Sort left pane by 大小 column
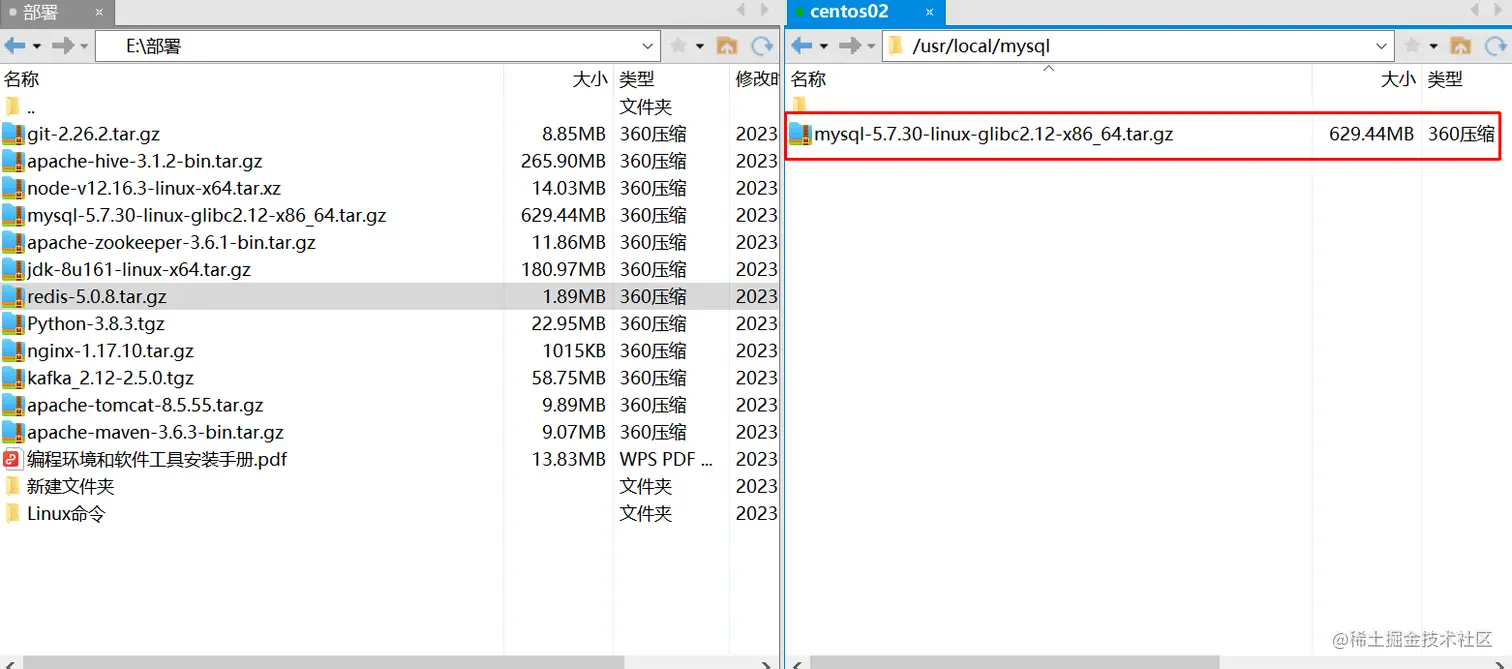This screenshot has height=669, width=1512. pyautogui.click(x=559, y=79)
